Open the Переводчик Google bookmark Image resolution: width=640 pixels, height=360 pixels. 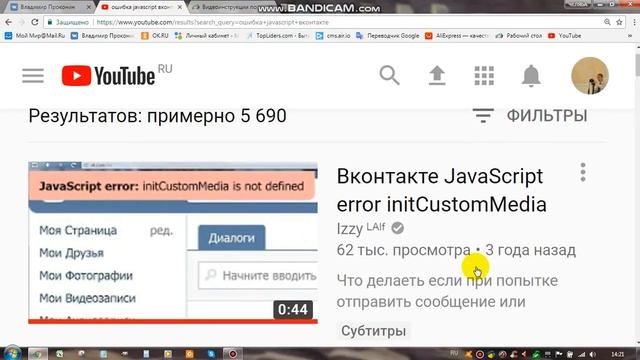[388, 36]
